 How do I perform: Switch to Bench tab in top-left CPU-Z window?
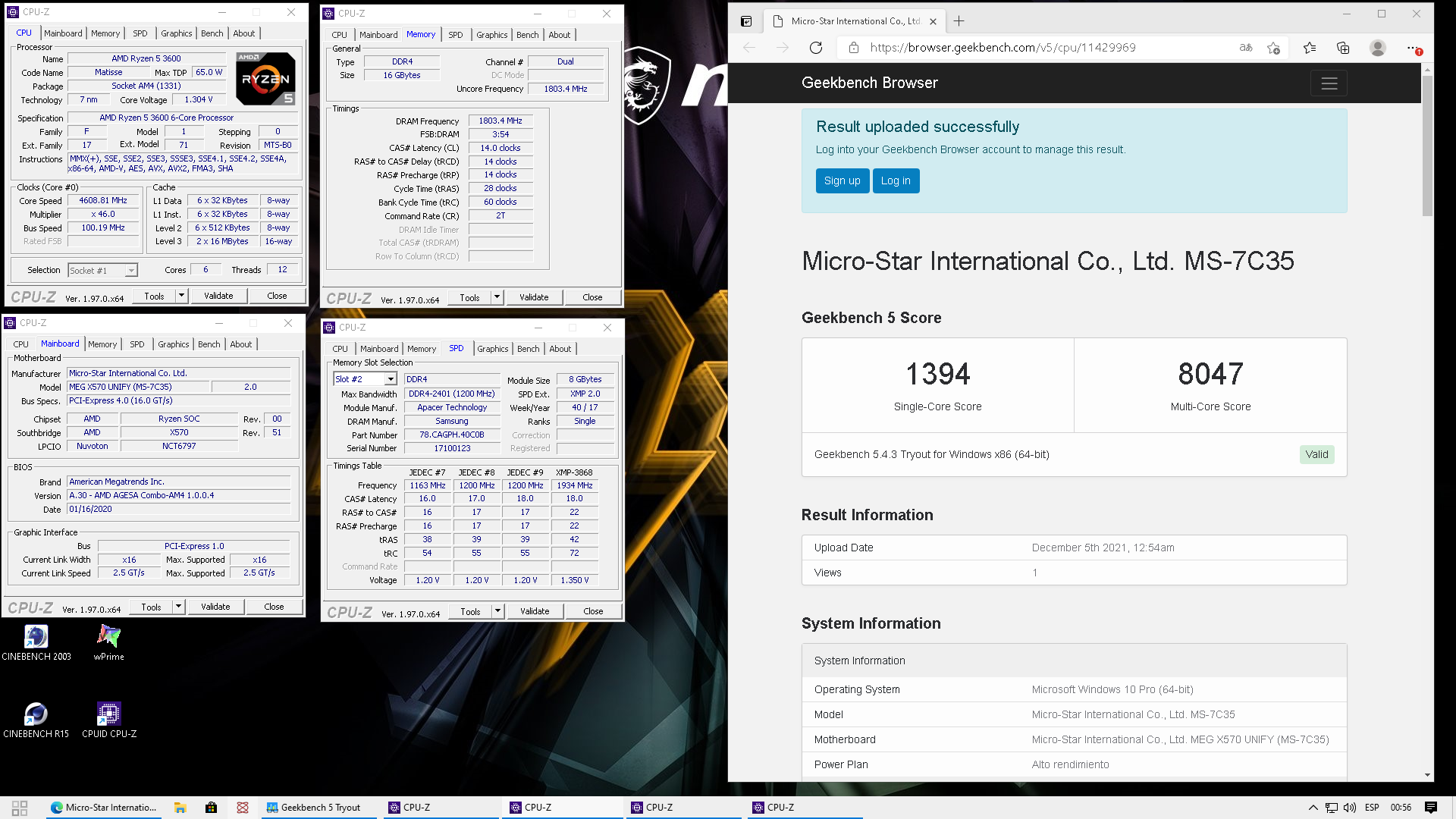(x=212, y=33)
